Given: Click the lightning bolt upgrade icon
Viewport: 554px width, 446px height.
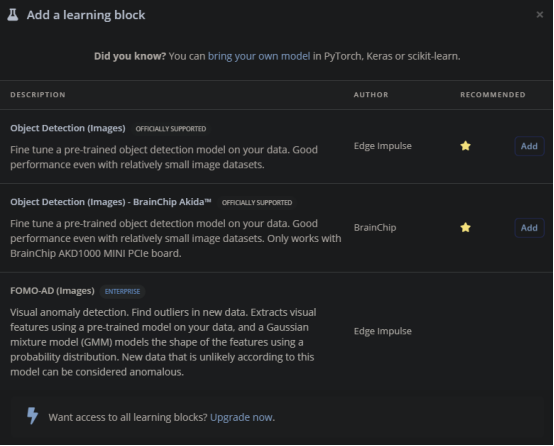Looking at the screenshot, I should [x=33, y=416].
